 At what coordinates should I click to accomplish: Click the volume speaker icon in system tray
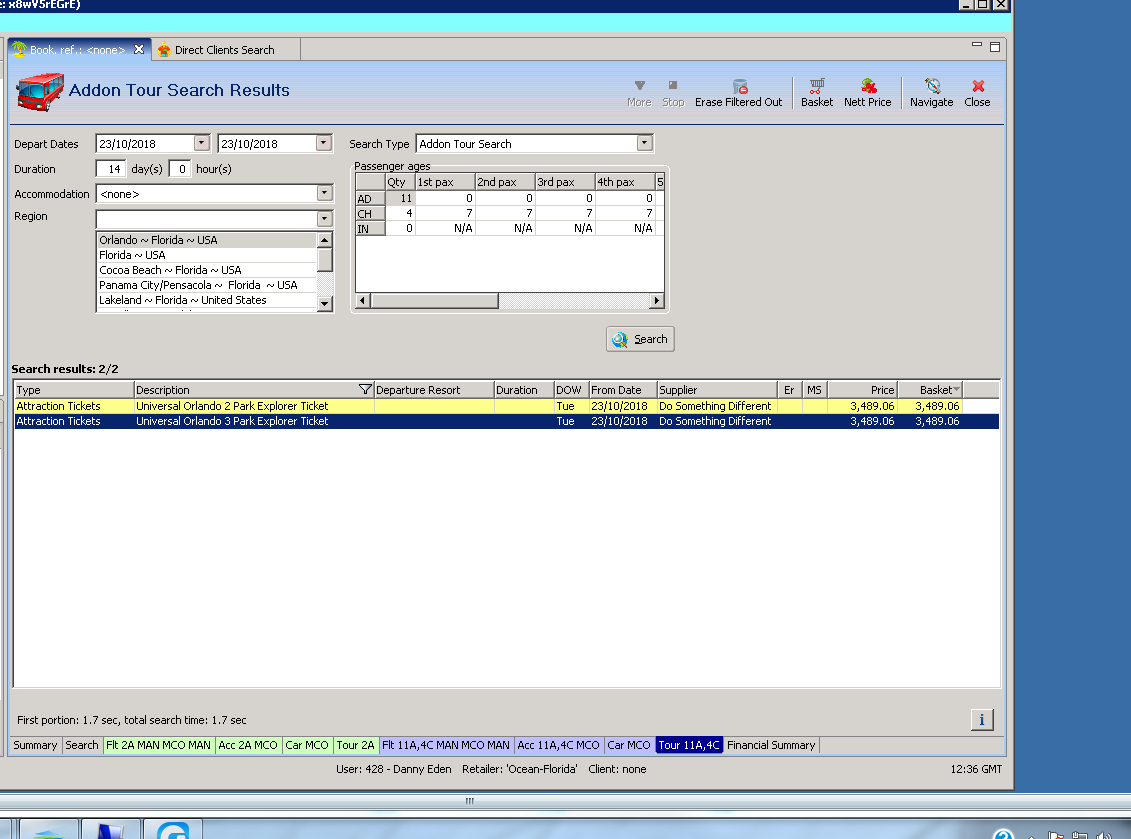[x=1104, y=835]
